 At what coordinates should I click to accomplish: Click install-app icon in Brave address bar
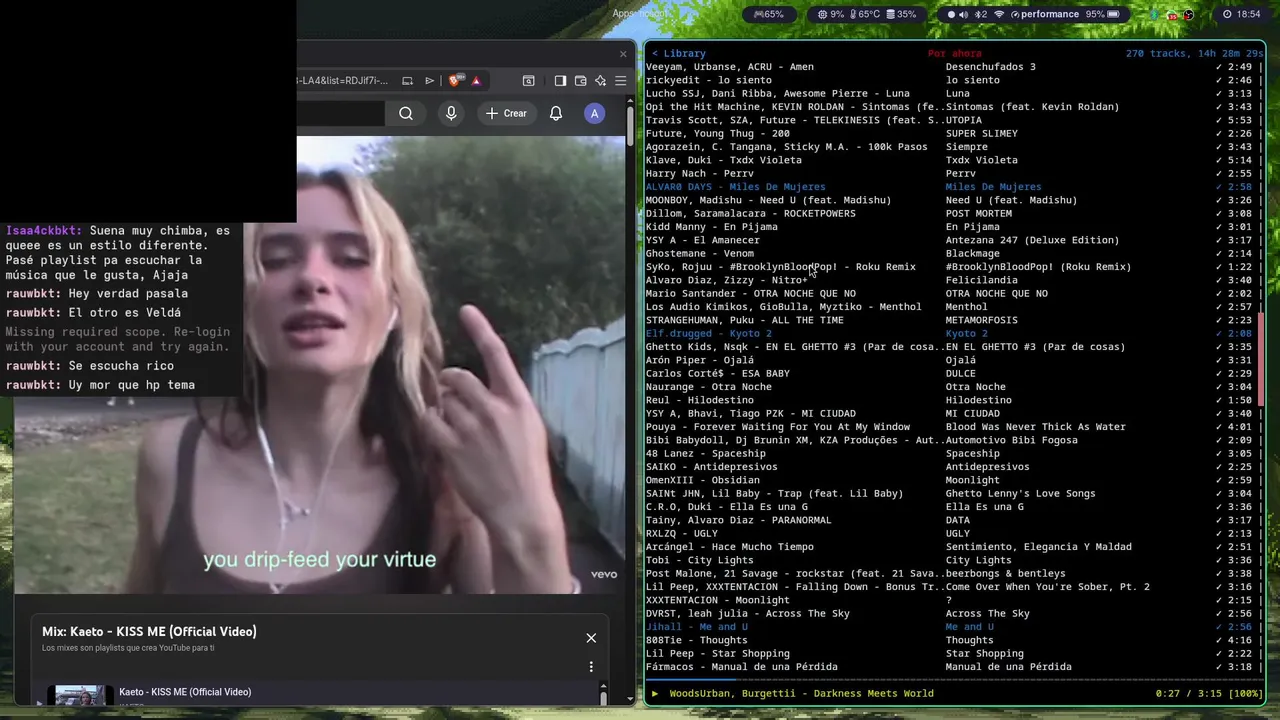(x=407, y=81)
